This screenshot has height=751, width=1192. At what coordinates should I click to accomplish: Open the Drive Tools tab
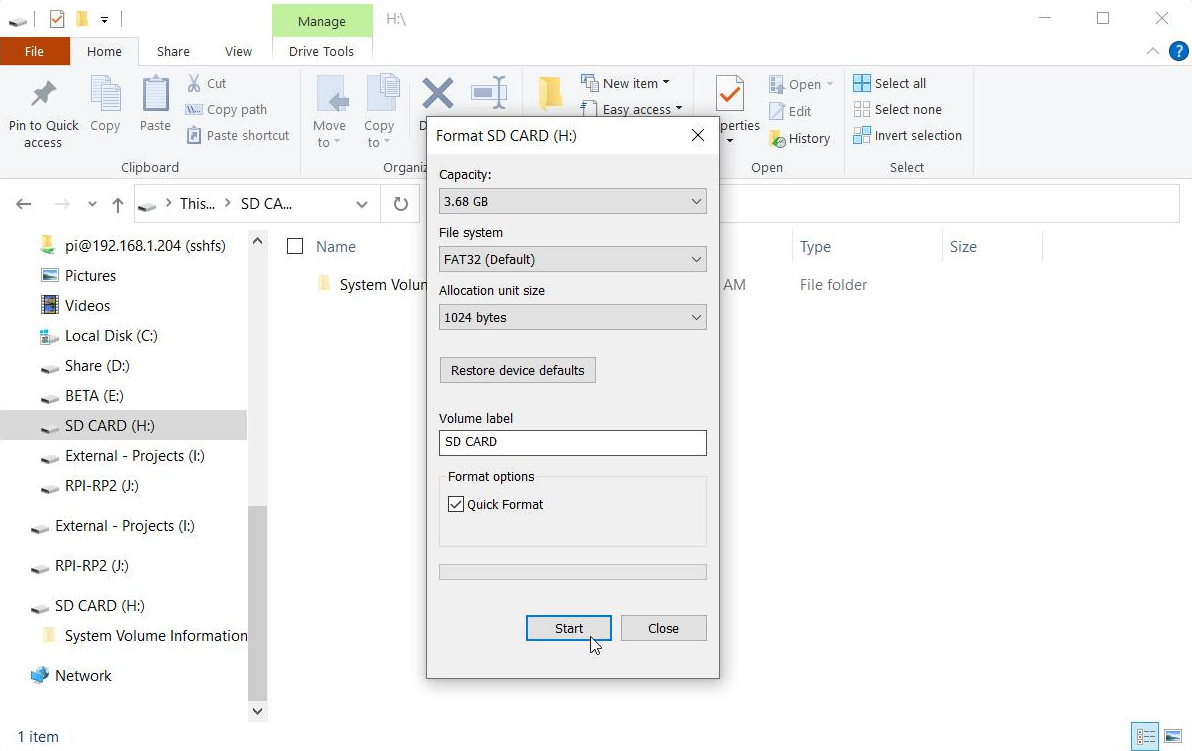321,51
